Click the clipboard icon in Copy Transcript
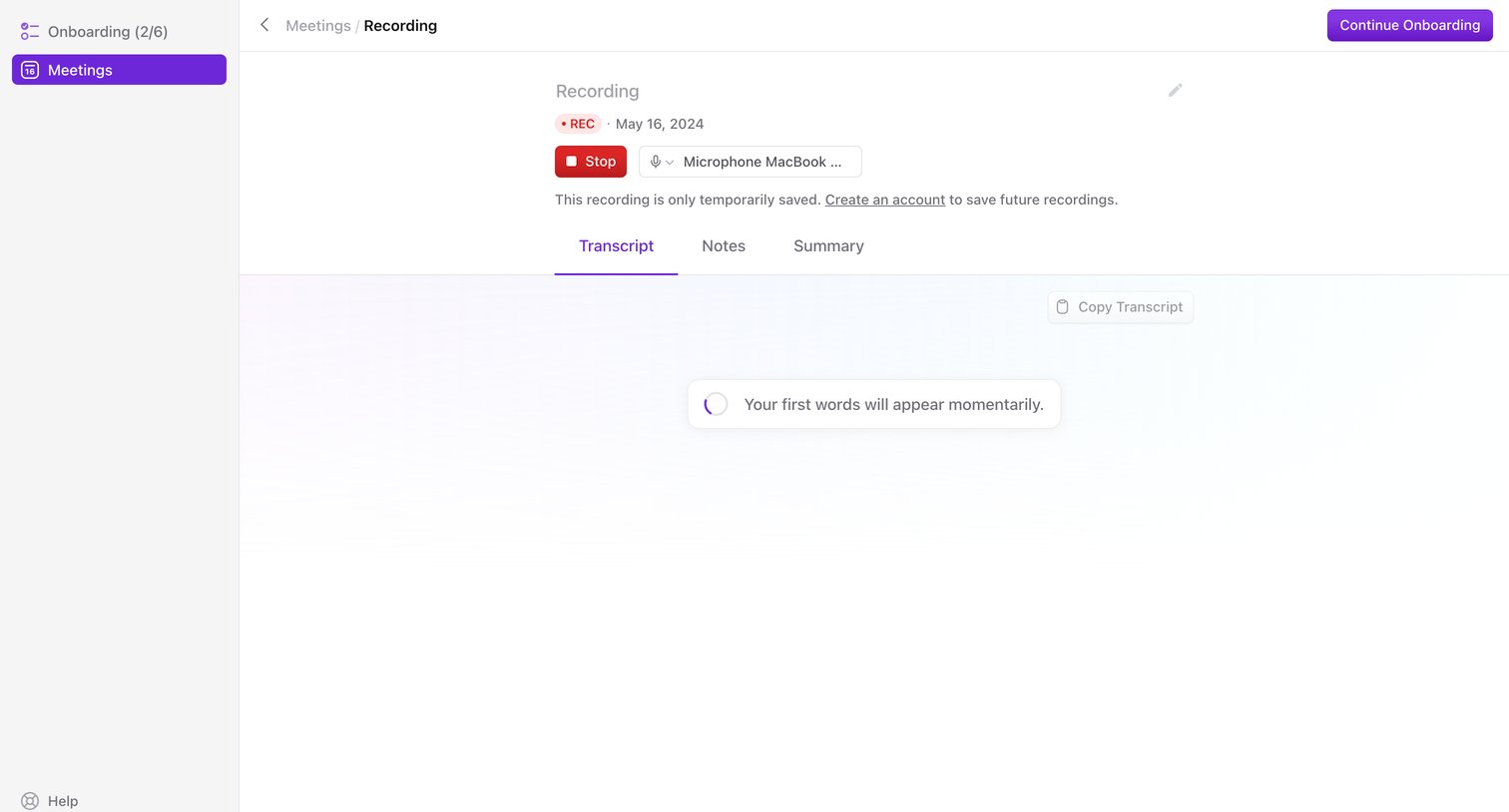This screenshot has width=1509, height=812. 1063,307
